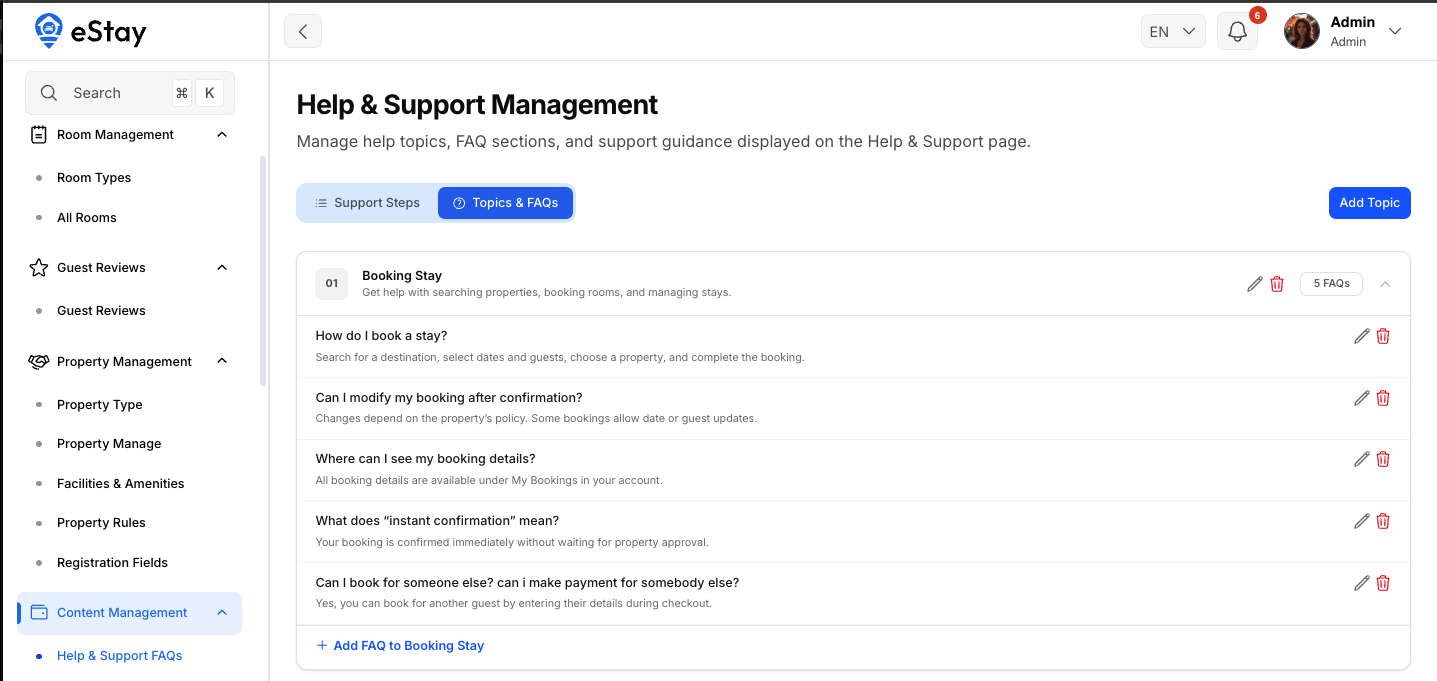The width and height of the screenshot is (1437, 681).
Task: Open Help & Support FAQs page
Action: coord(120,656)
